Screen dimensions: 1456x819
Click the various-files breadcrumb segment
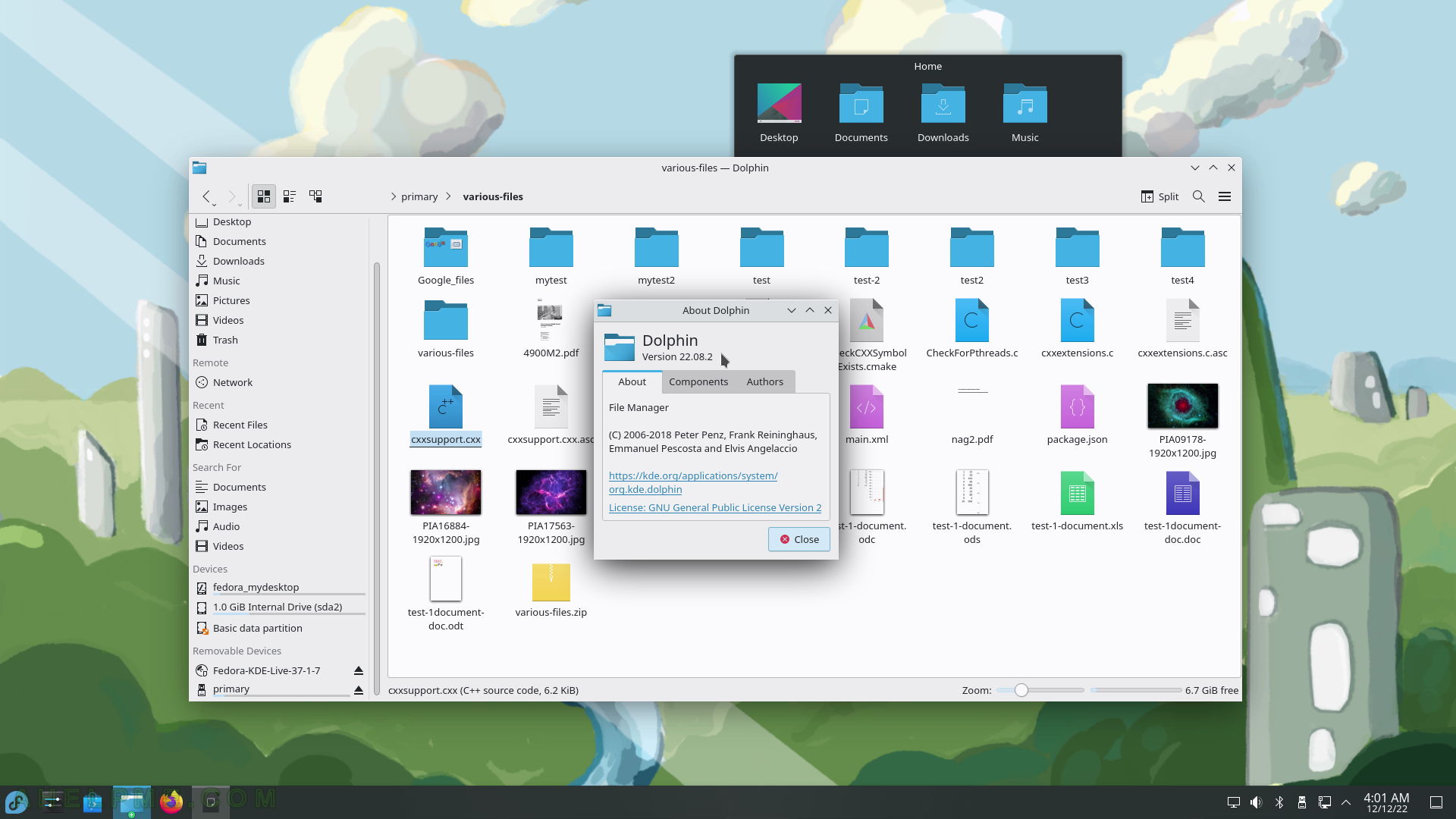(x=493, y=196)
